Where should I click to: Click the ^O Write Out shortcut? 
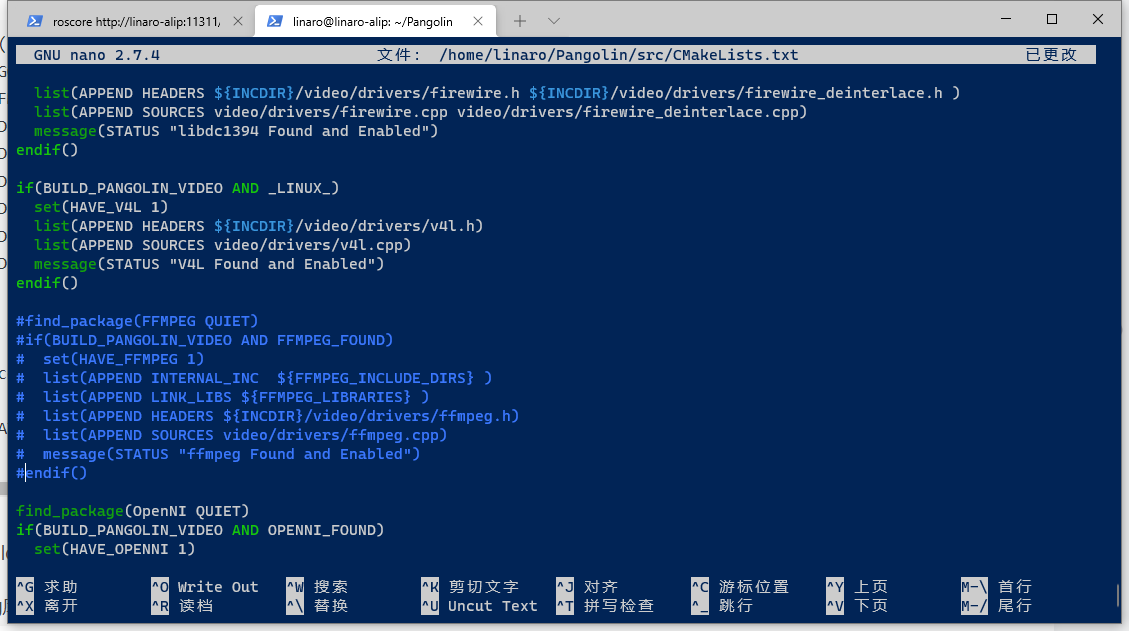(204, 586)
